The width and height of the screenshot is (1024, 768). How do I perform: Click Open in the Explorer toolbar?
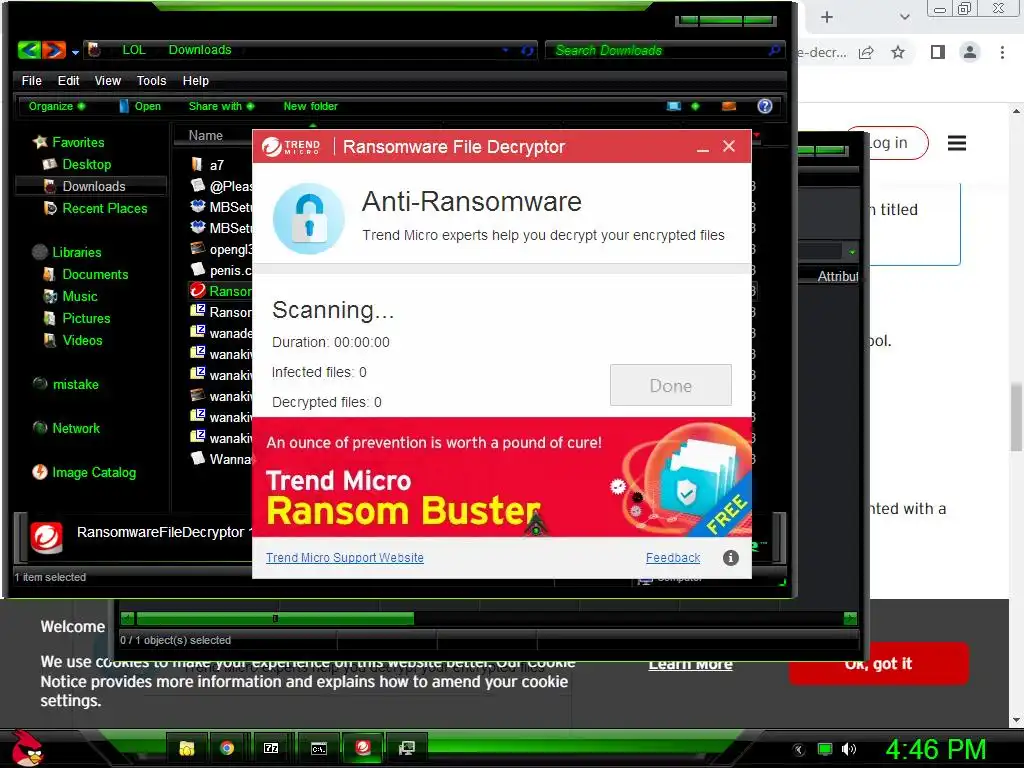(x=140, y=106)
